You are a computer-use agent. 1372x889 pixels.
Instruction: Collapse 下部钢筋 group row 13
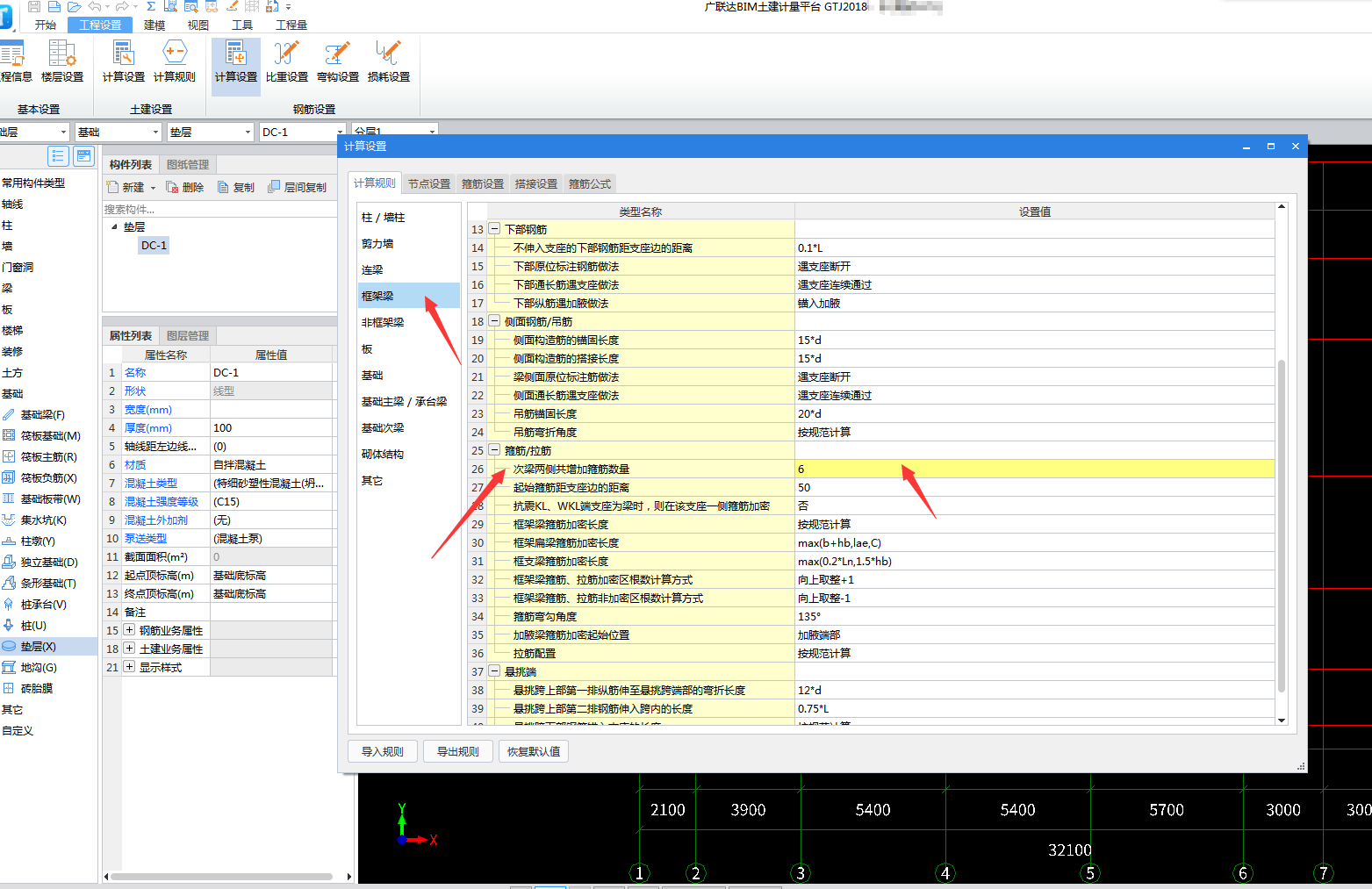[494, 229]
